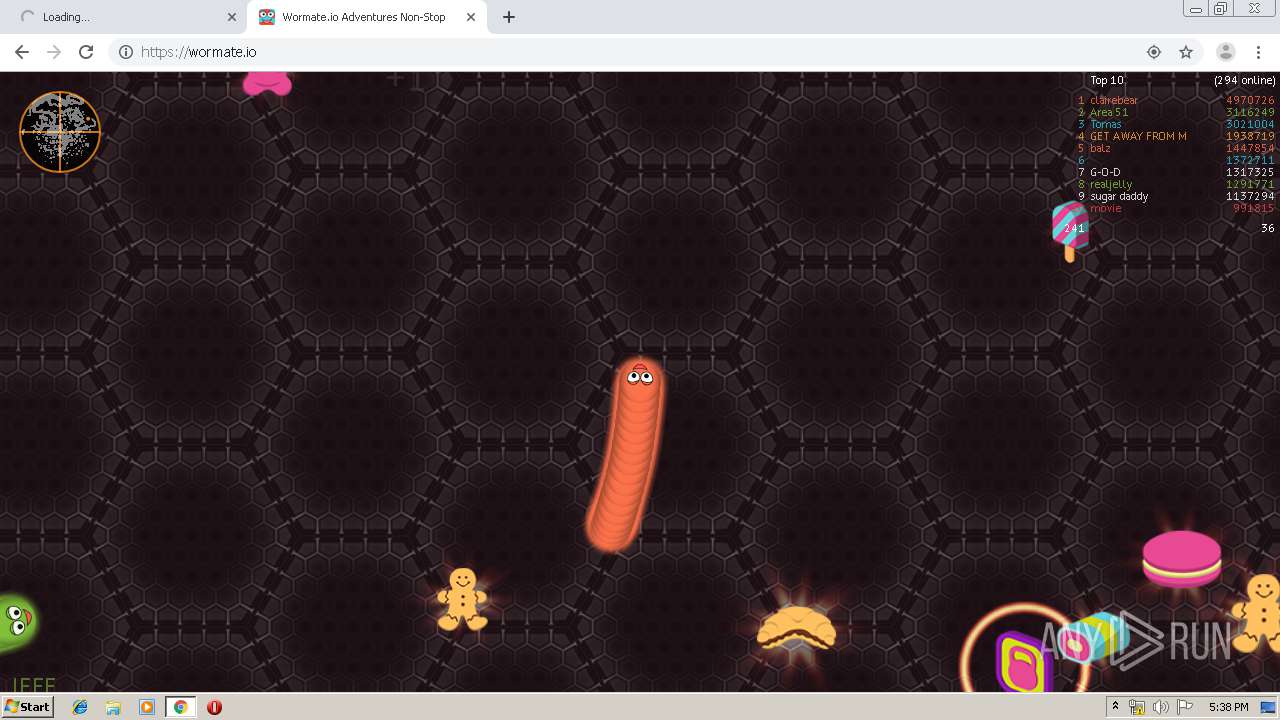Click the address bar showing wormate.io

point(640,52)
